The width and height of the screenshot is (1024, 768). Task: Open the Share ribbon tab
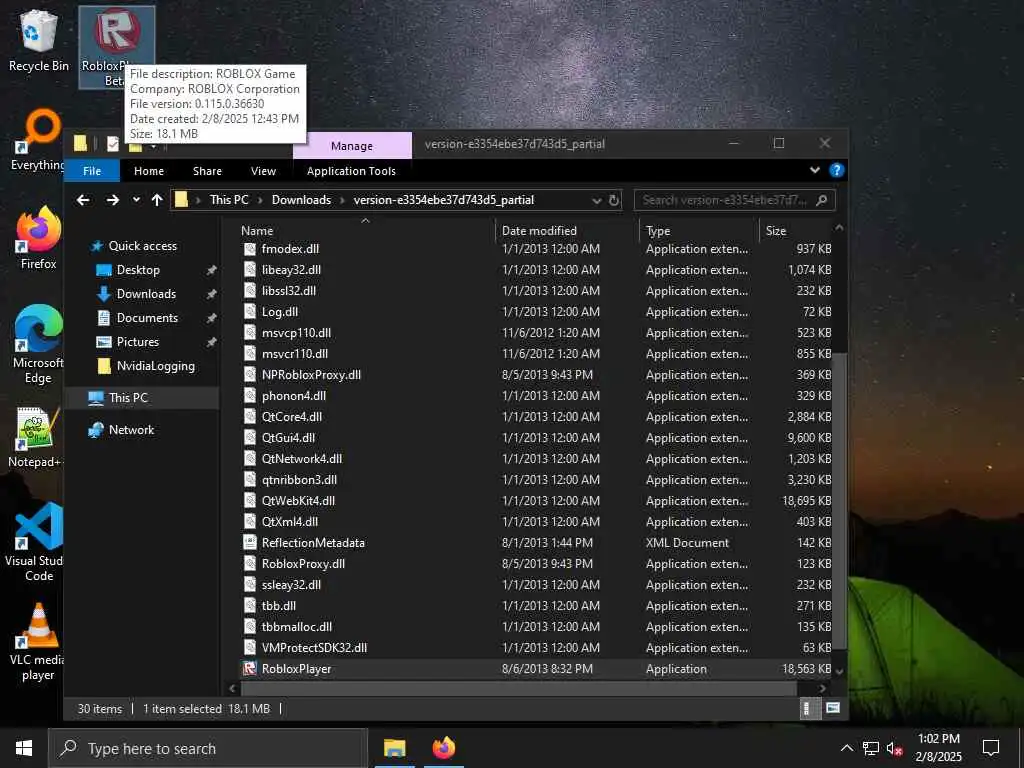coord(207,171)
